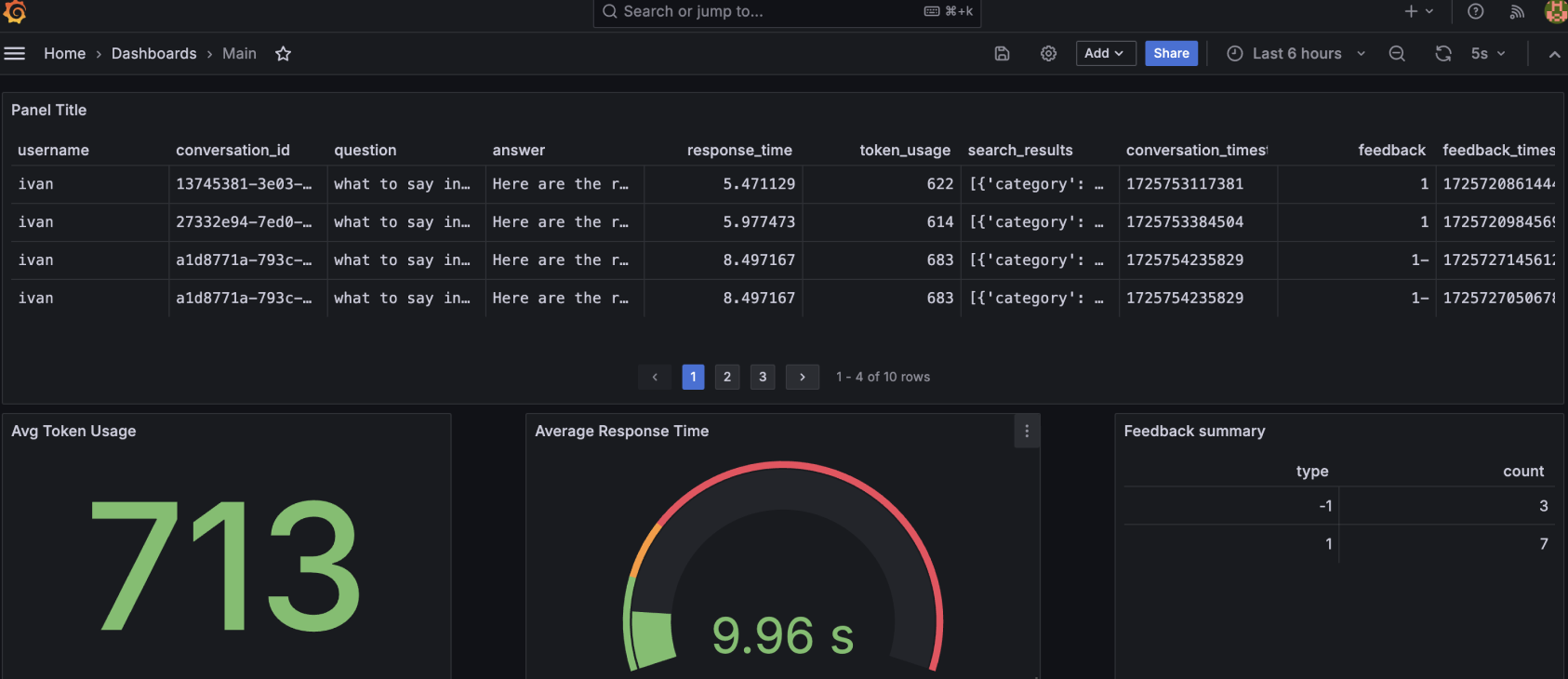Collapse the top toolbar with chevron

tap(1554, 54)
